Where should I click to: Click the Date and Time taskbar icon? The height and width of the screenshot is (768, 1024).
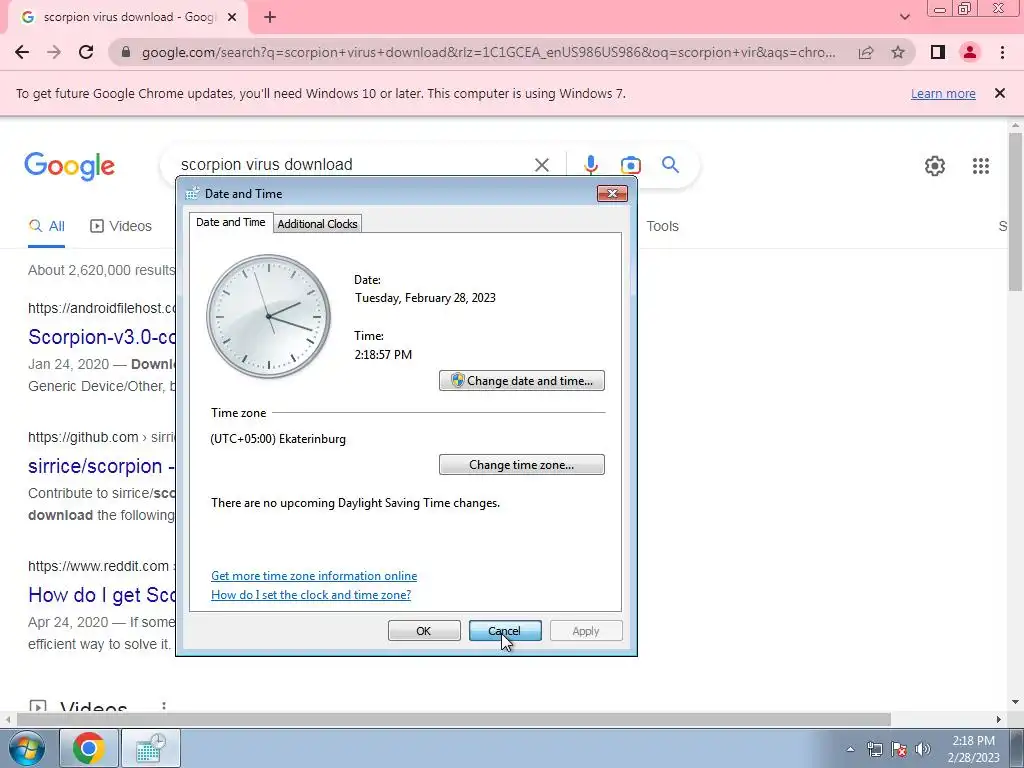tap(151, 748)
